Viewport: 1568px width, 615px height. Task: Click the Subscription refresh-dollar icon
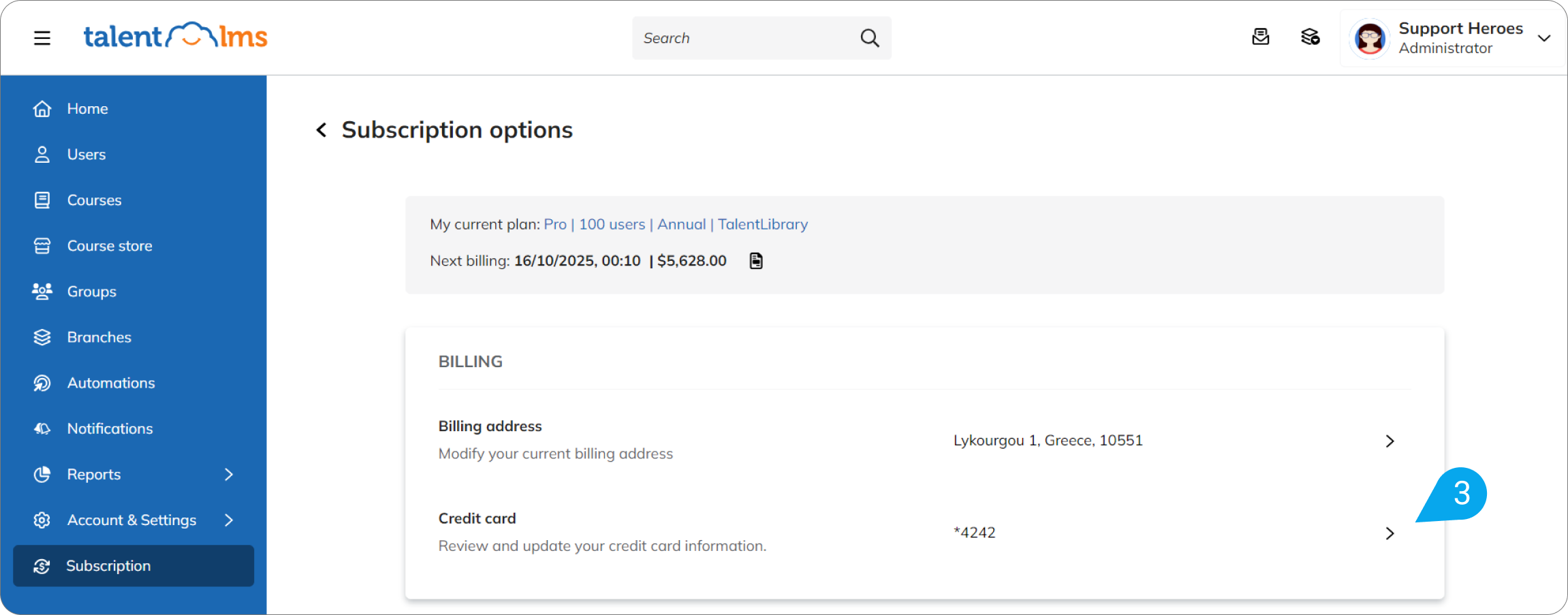(x=42, y=566)
